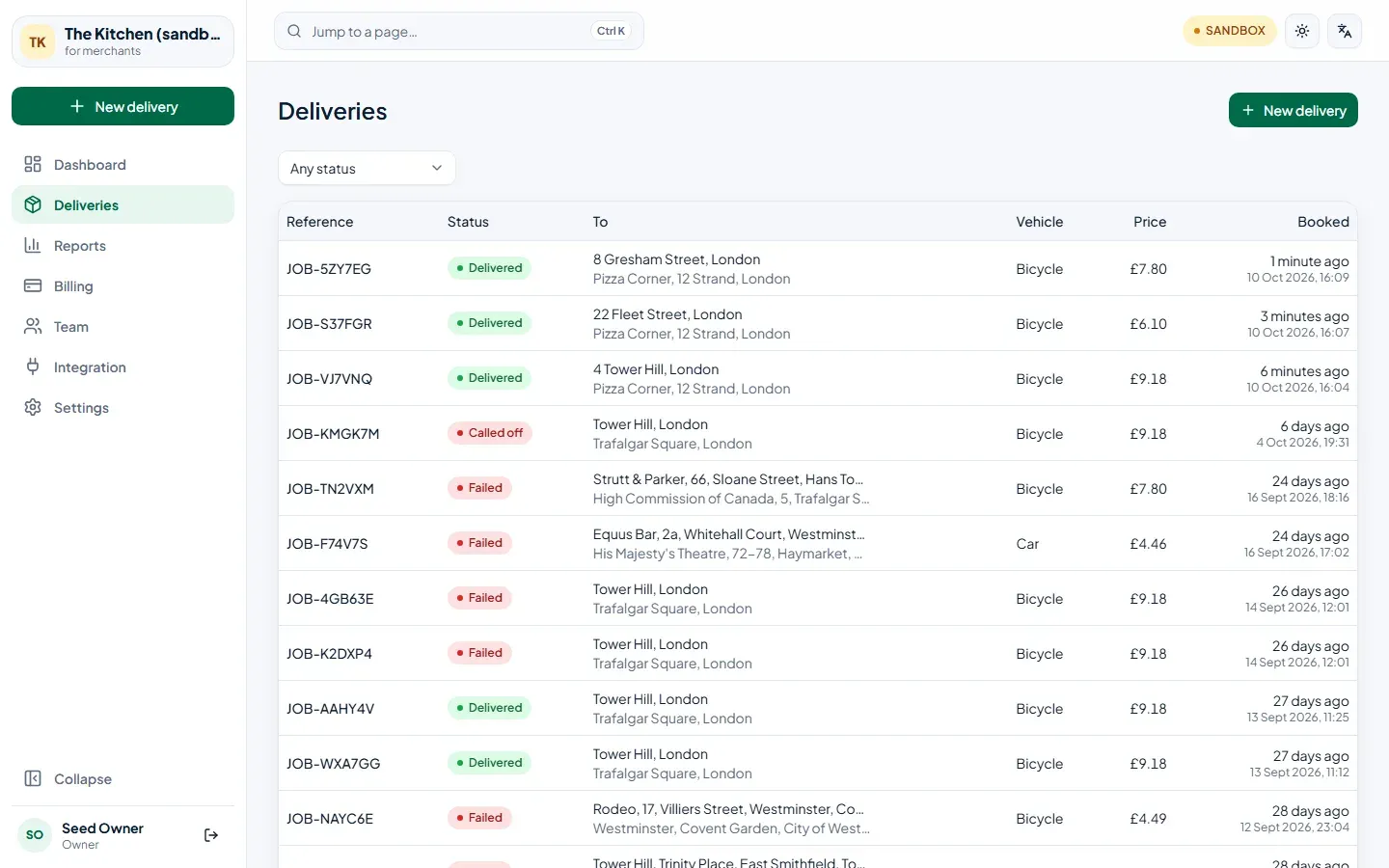
Task: Click the Reports bar chart icon
Action: tap(33, 245)
